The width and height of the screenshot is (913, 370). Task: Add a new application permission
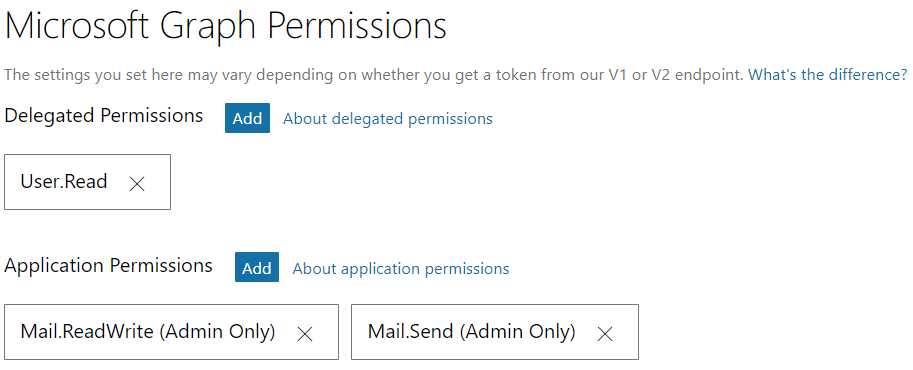[x=257, y=267]
